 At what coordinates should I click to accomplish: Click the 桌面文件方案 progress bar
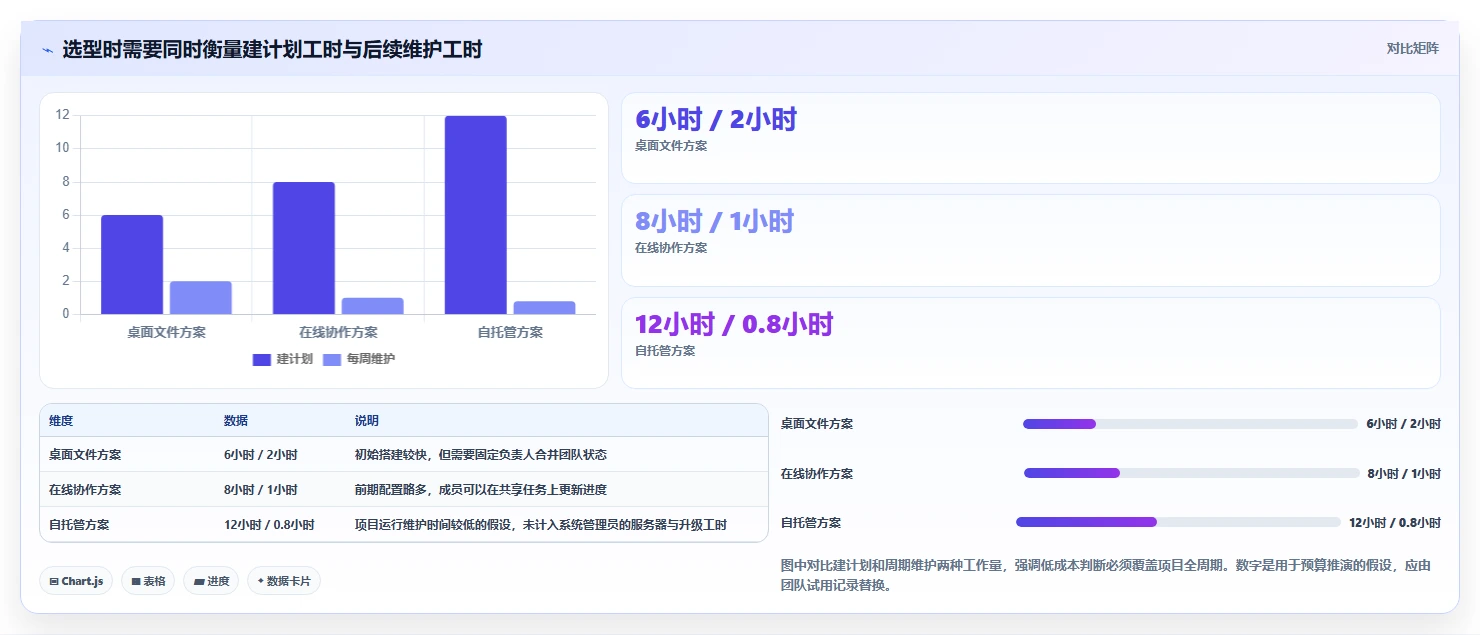(x=1190, y=424)
